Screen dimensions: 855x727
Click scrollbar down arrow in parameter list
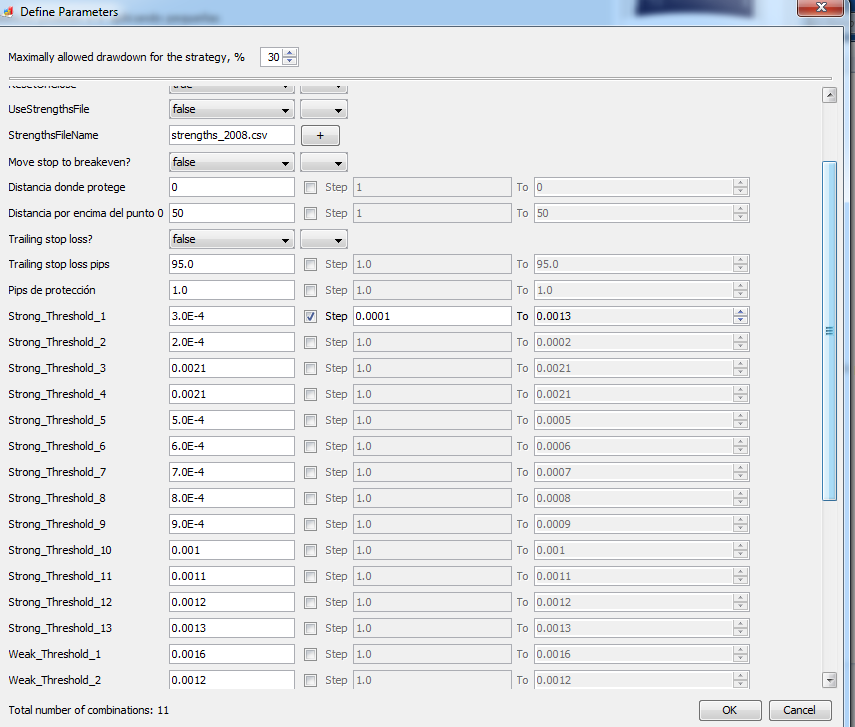pos(828,680)
